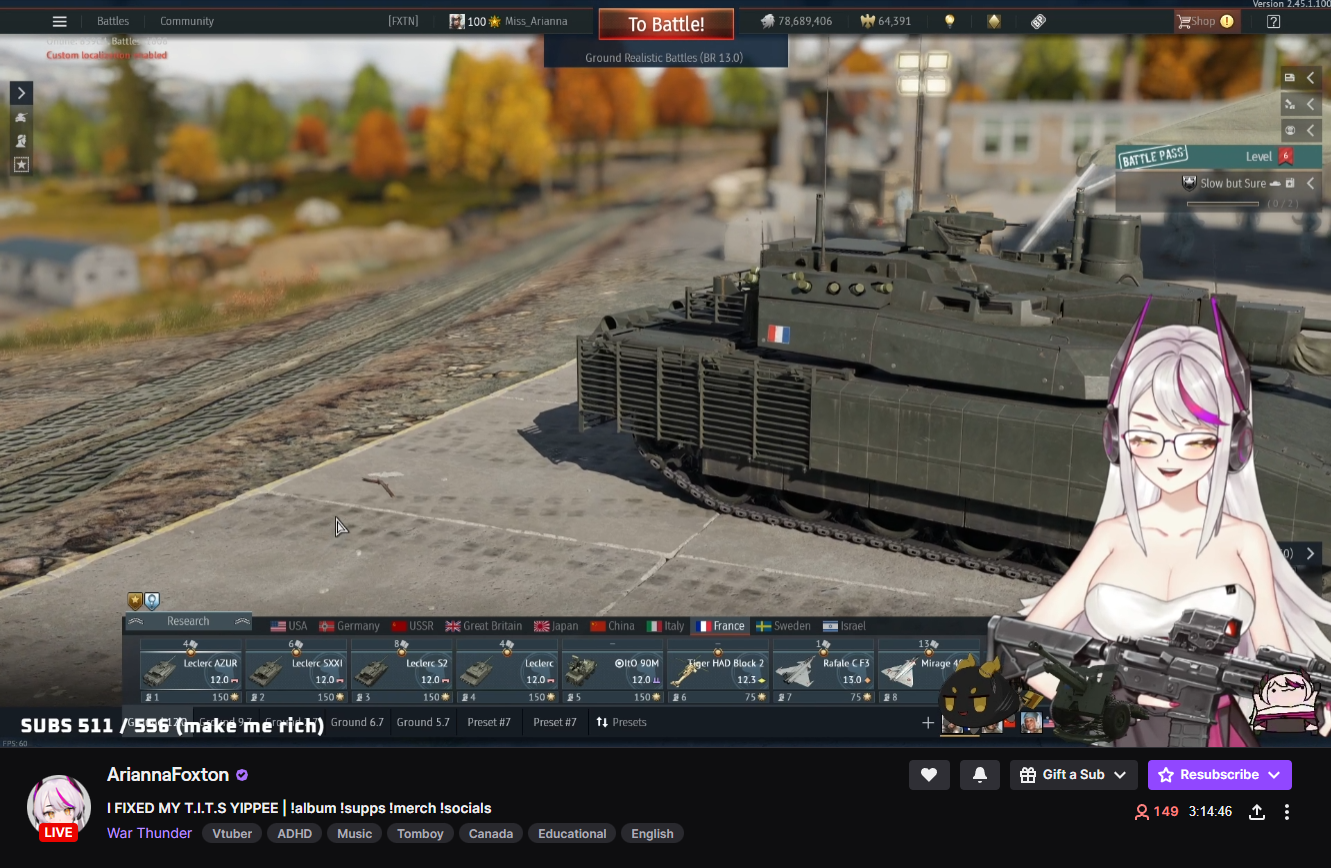Click the lightbulb icon in the top bar
Screen dimensions: 1331x868
(x=950, y=22)
